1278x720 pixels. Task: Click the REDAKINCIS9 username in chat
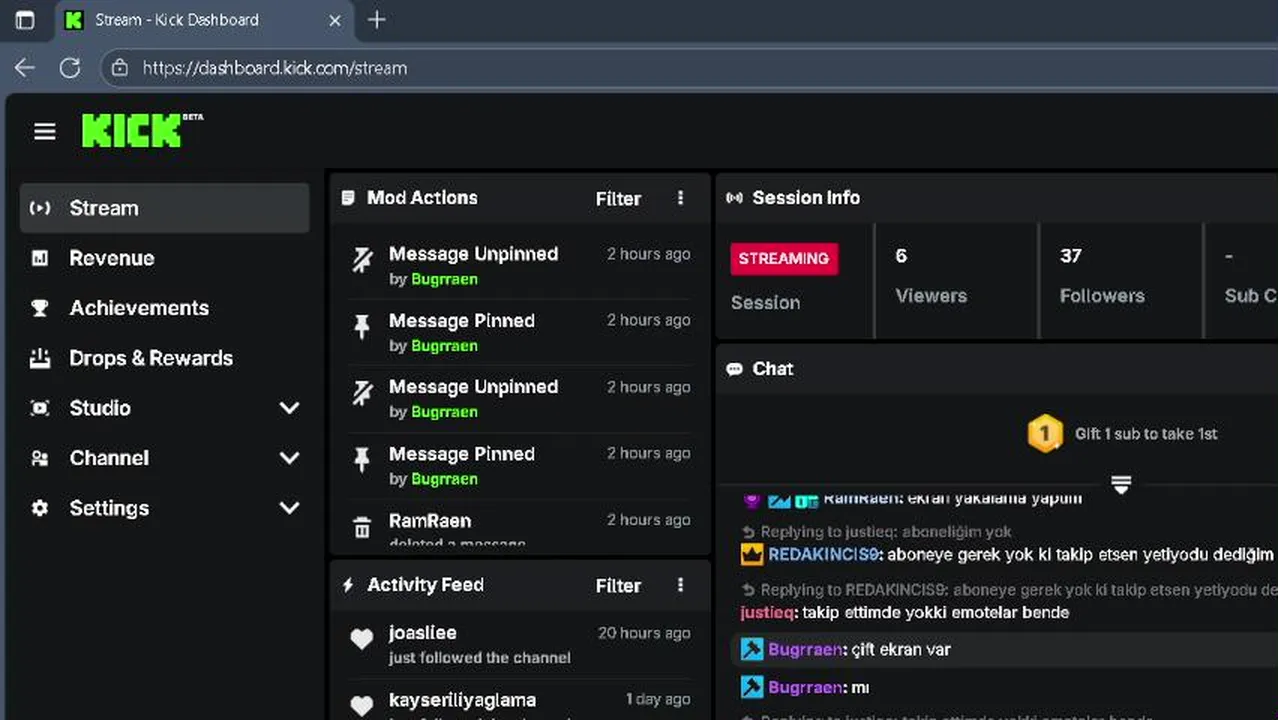tap(824, 554)
